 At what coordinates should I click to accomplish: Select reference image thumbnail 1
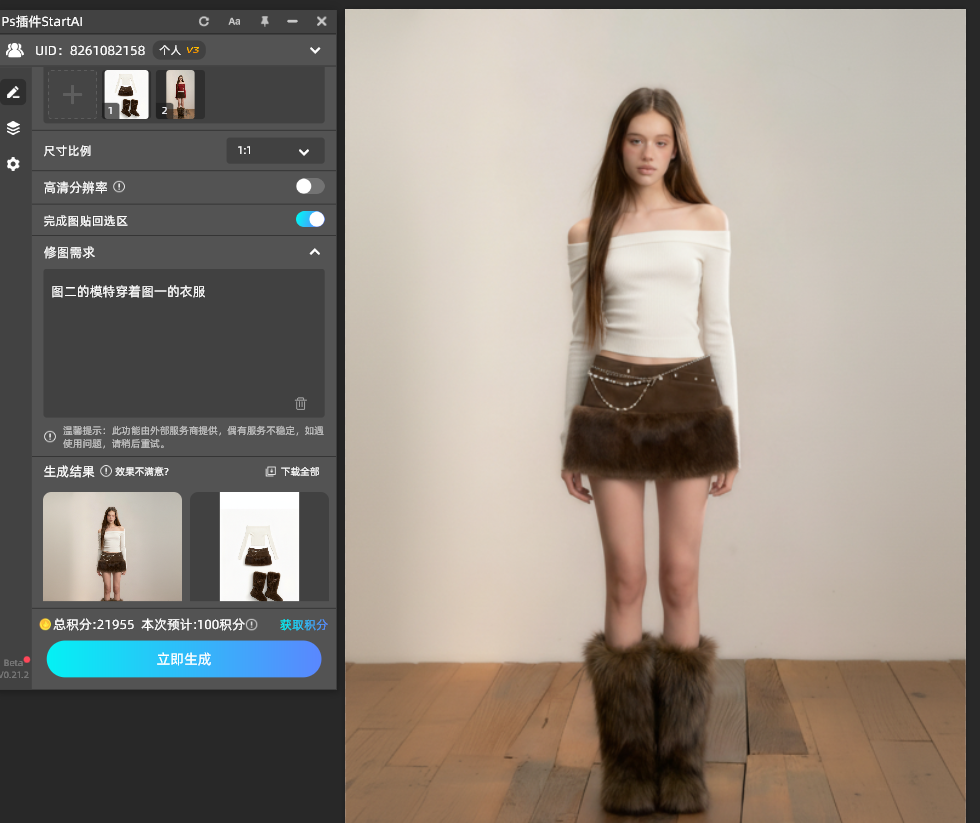tap(127, 95)
